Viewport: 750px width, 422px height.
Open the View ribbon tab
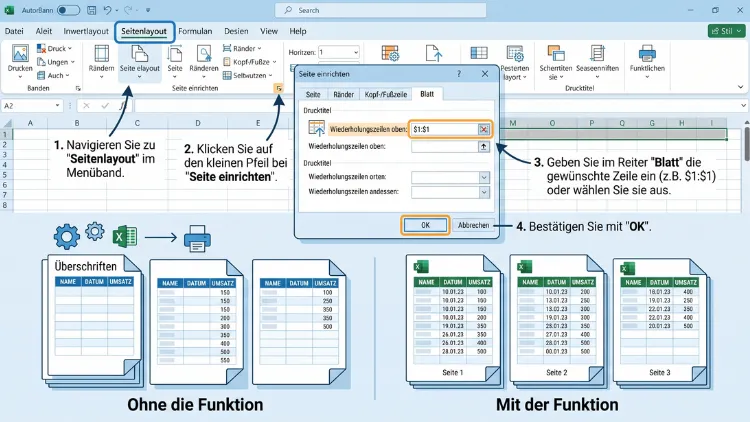(x=269, y=31)
